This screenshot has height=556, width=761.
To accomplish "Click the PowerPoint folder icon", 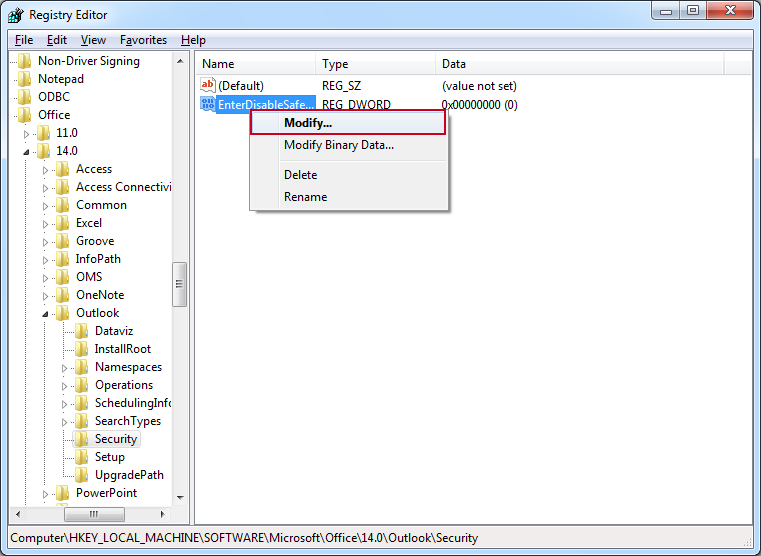I will point(63,493).
